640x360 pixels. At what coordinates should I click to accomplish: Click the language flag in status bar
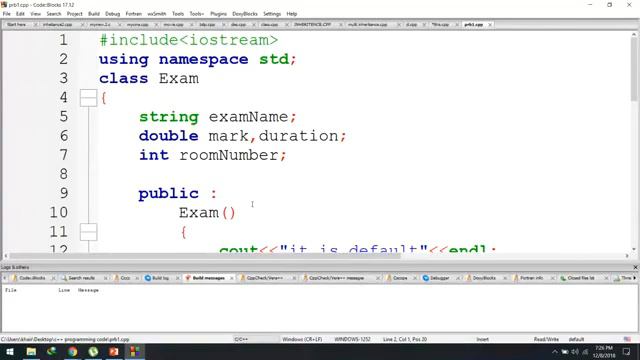627,339
